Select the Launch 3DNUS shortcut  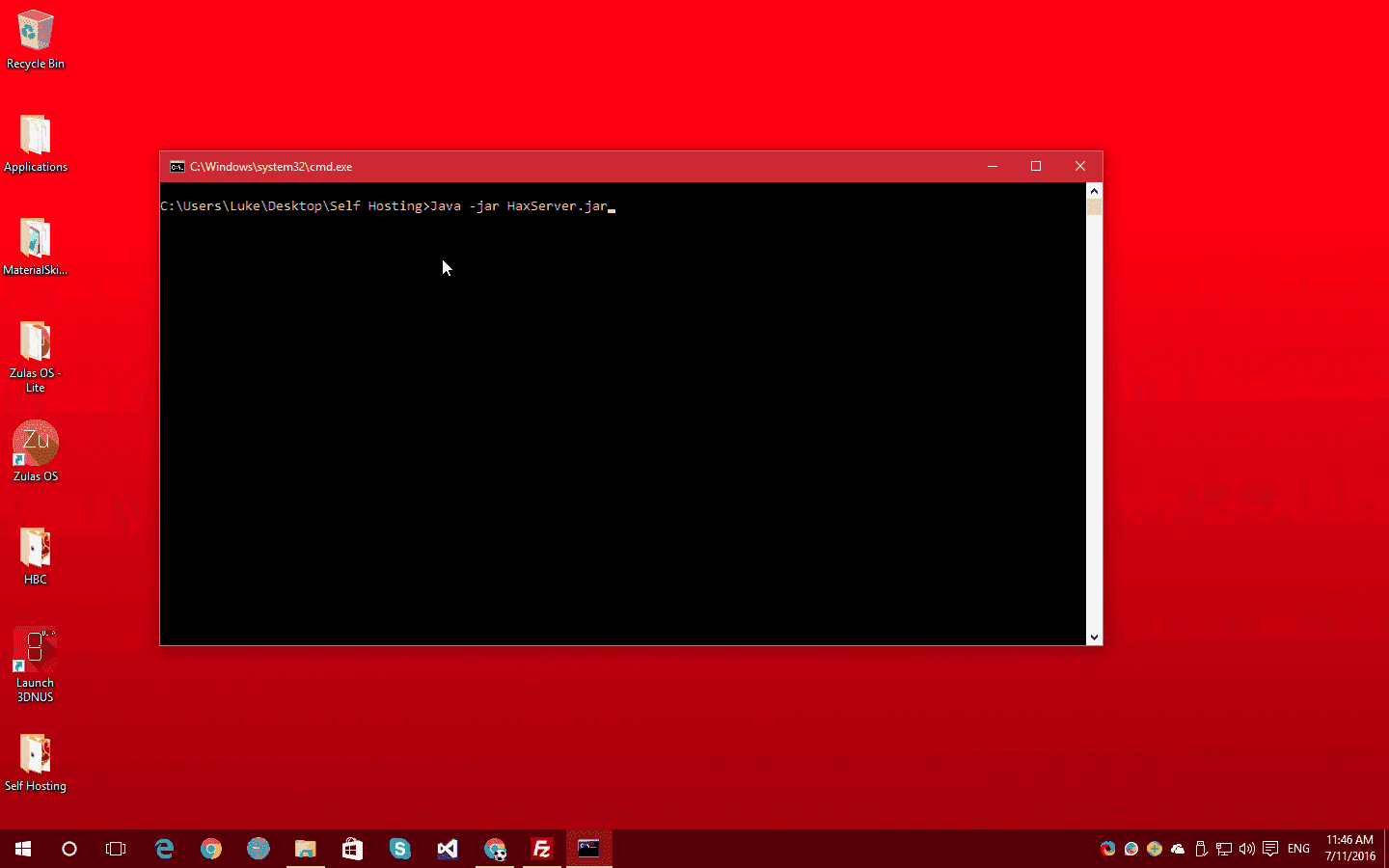(36, 665)
